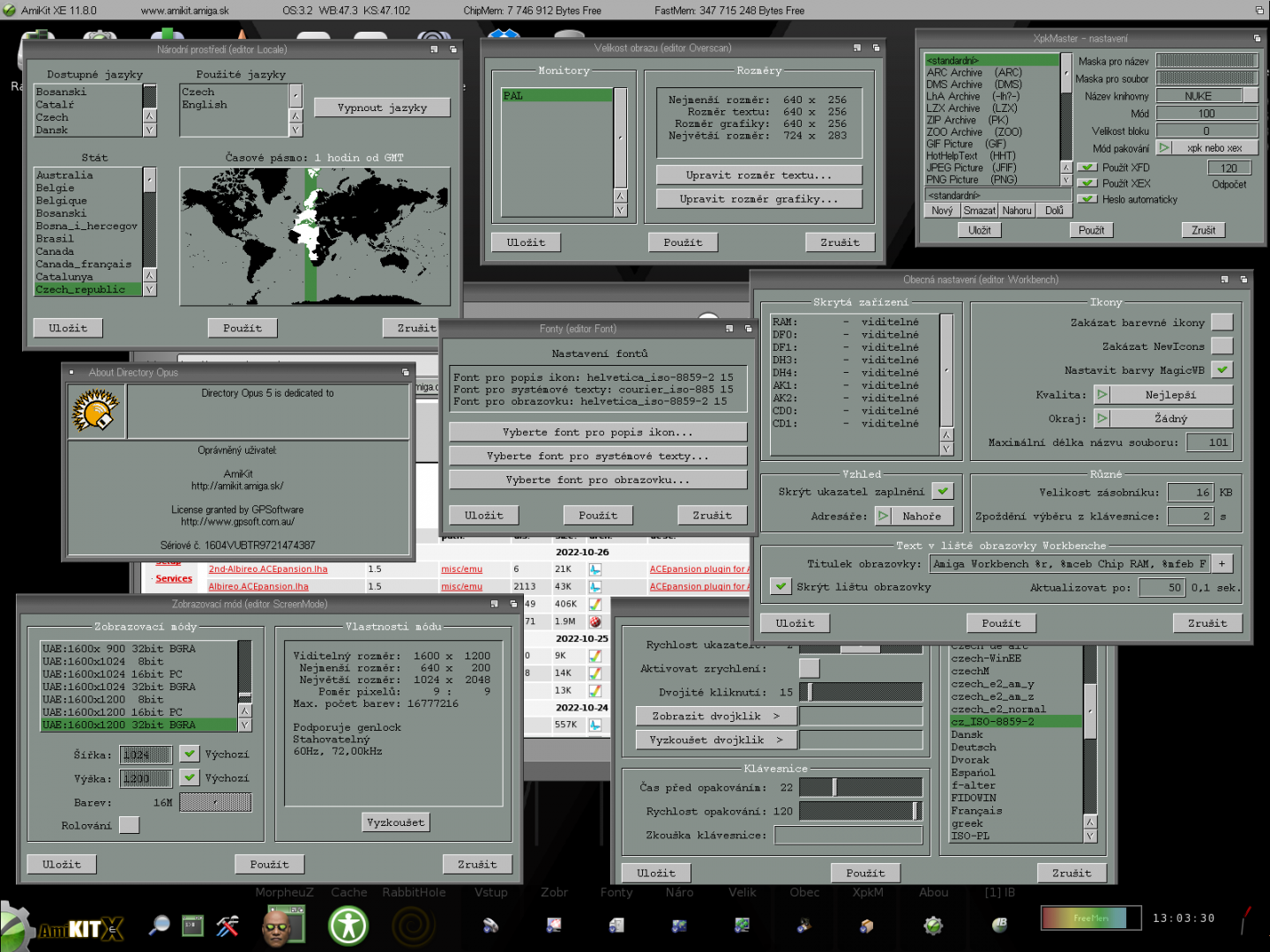This screenshot has width=1270, height=952.
Task: Click Vyberte font pro popis ikon... button
Action: [598, 432]
